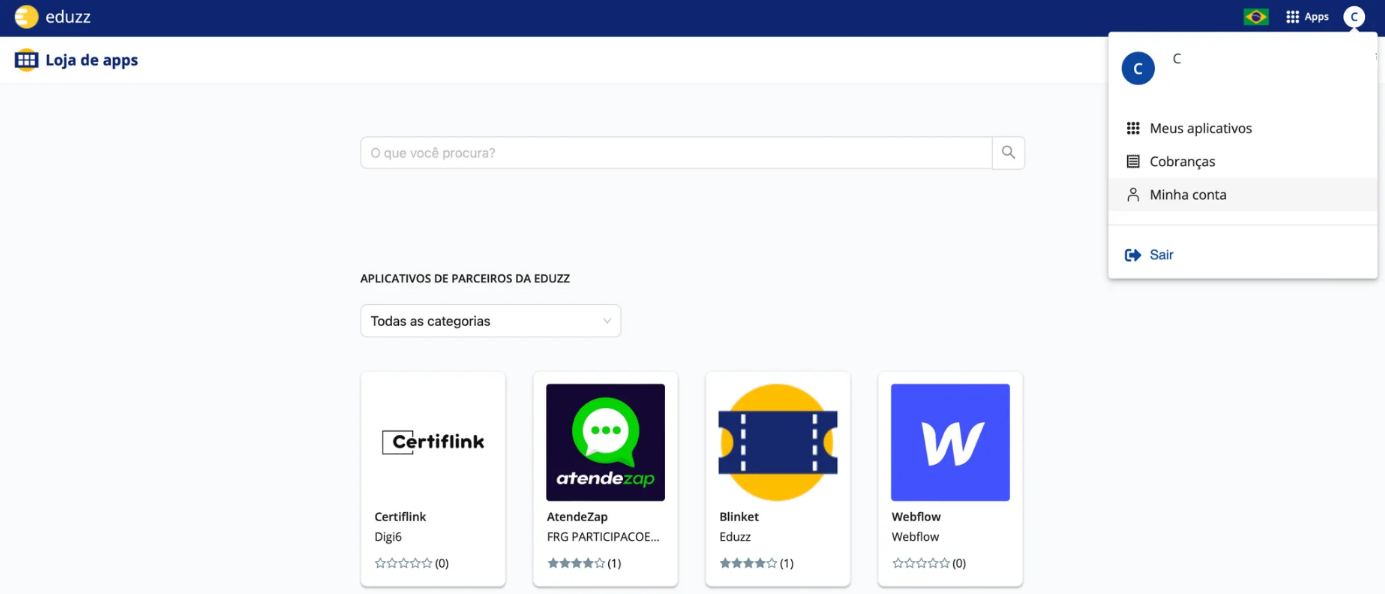Click the Loja de apps title link
The image size is (1385, 594).
point(92,60)
